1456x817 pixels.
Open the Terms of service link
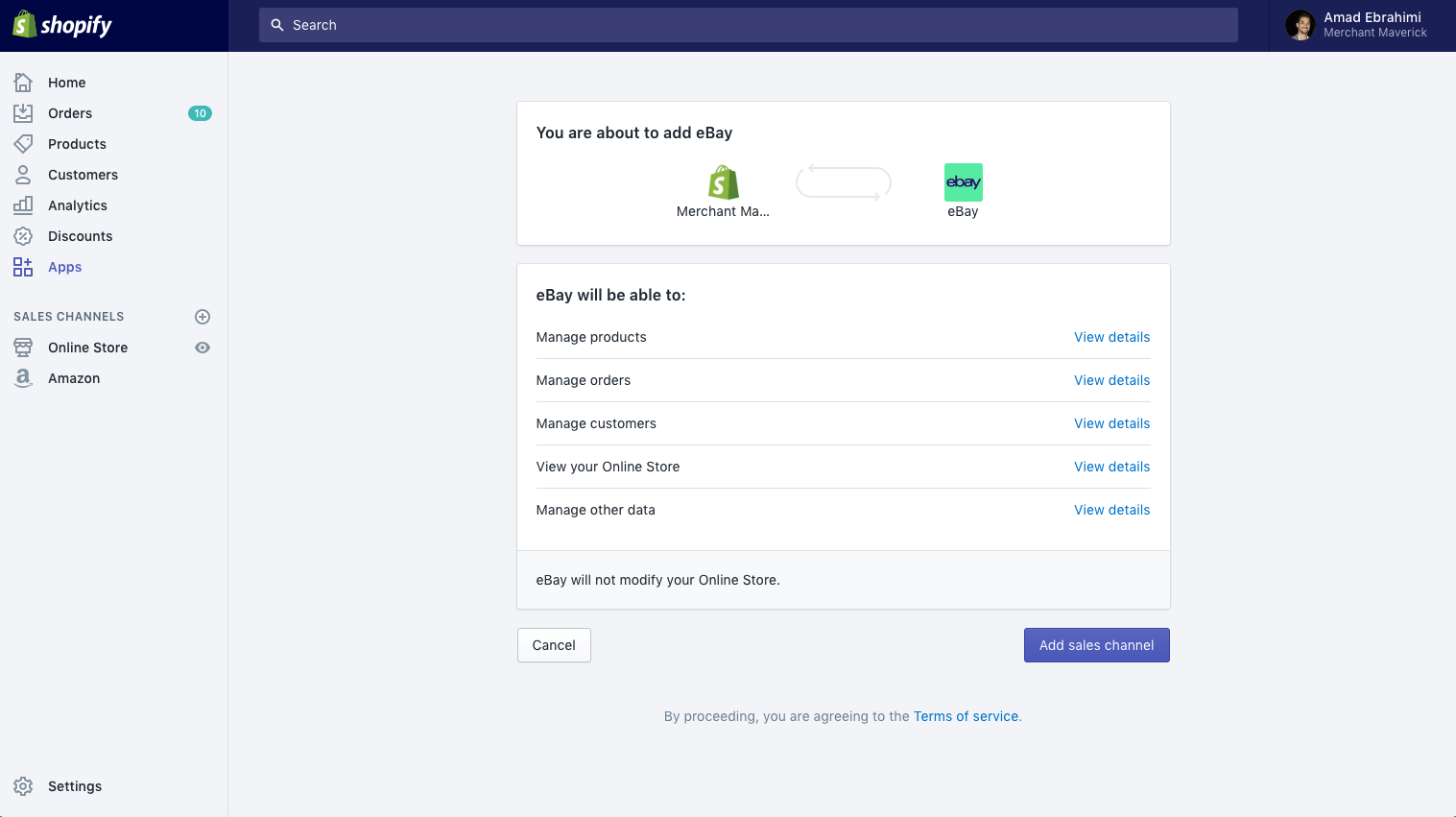966,716
